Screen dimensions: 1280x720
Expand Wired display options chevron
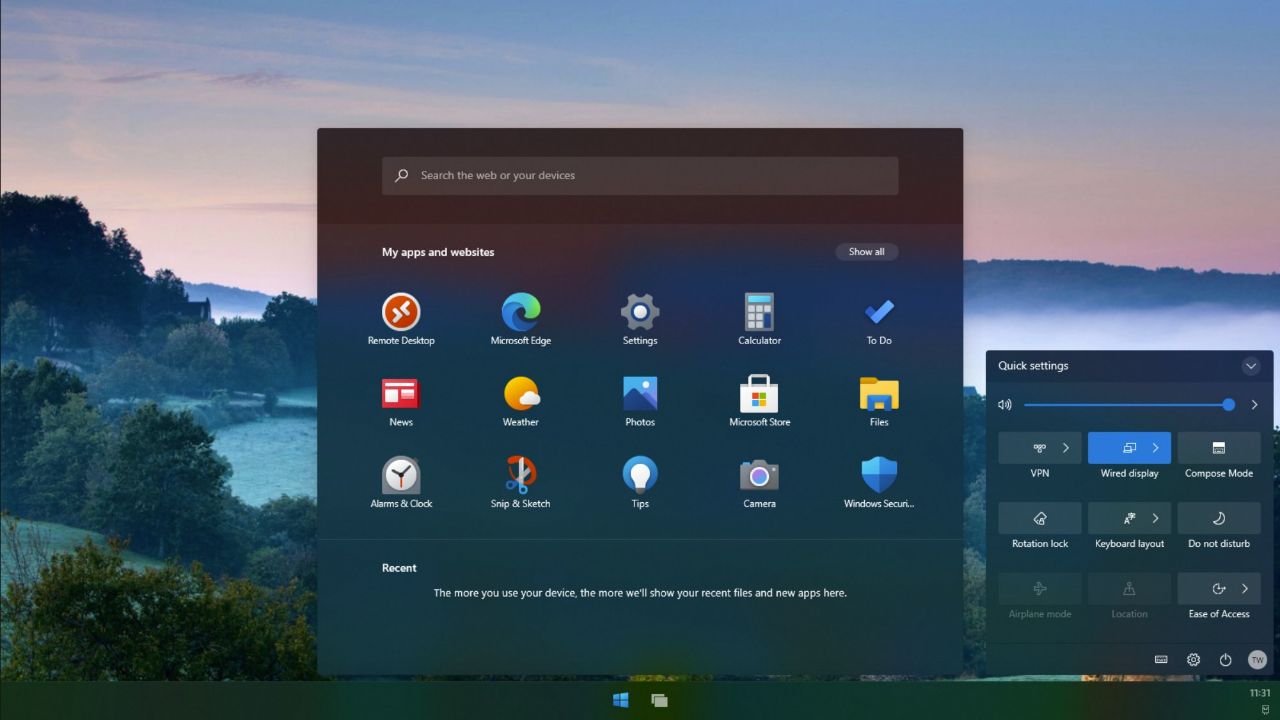pyautogui.click(x=1156, y=448)
